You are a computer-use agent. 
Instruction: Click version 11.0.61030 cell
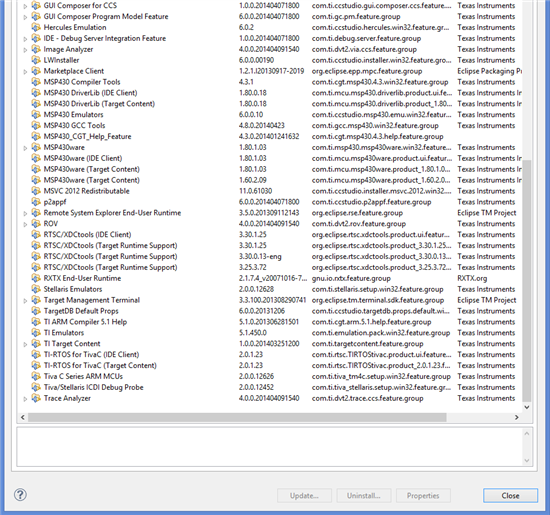(255, 191)
